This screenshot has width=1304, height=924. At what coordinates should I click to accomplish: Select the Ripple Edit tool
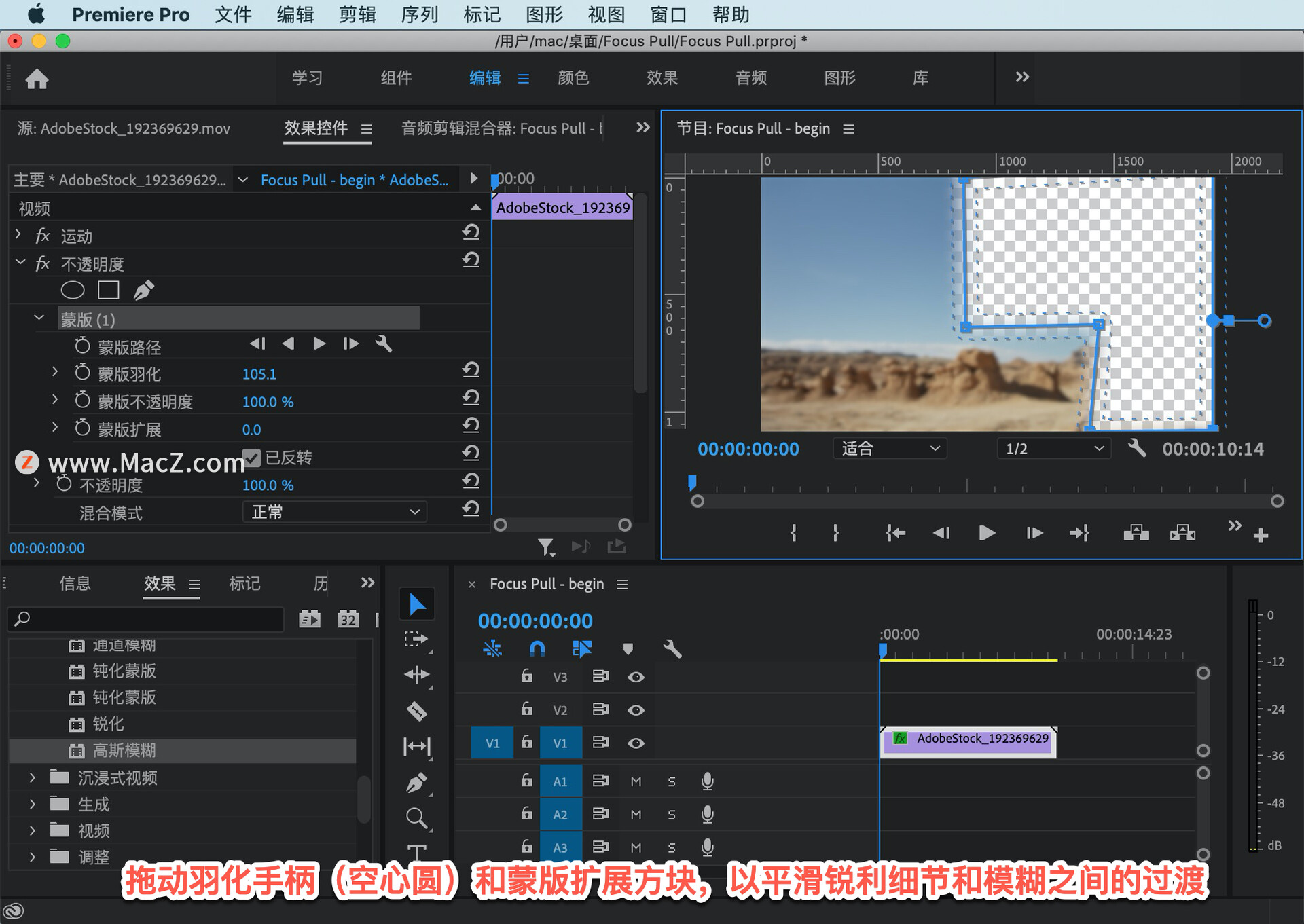pyautogui.click(x=416, y=674)
